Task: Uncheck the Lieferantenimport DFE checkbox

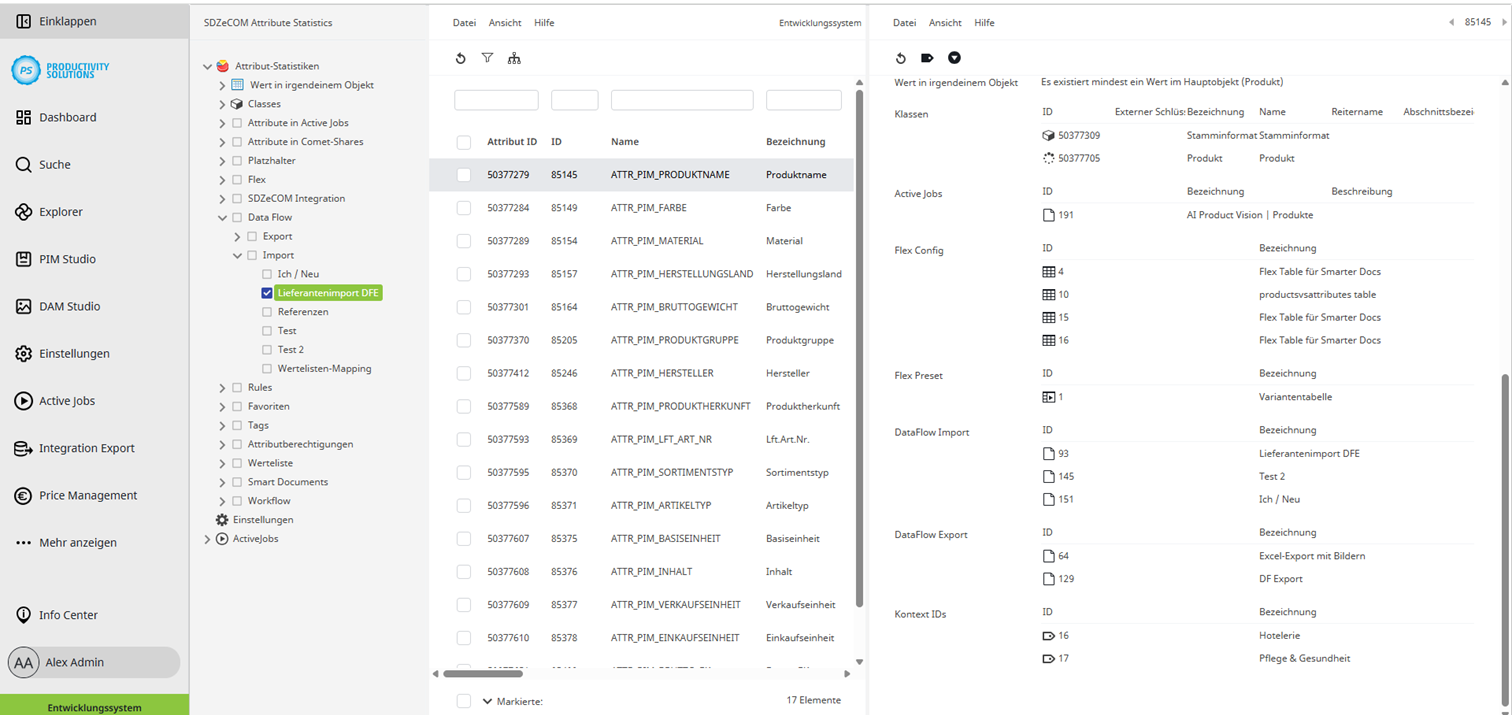Action: coord(266,294)
